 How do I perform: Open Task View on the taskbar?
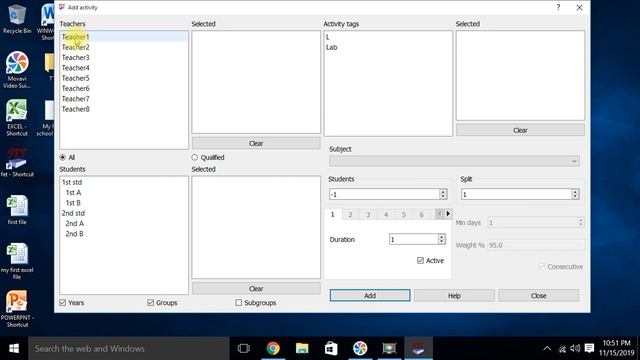[x=244, y=349]
